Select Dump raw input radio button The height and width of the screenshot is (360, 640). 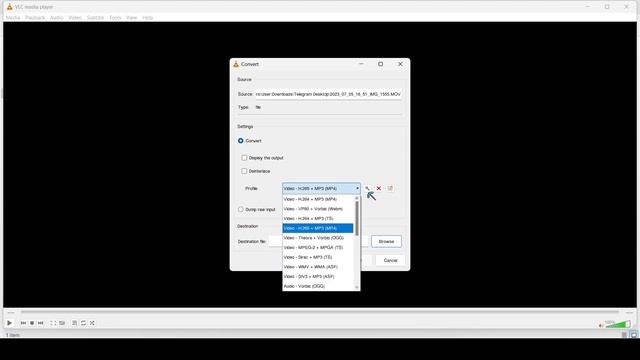coord(241,209)
